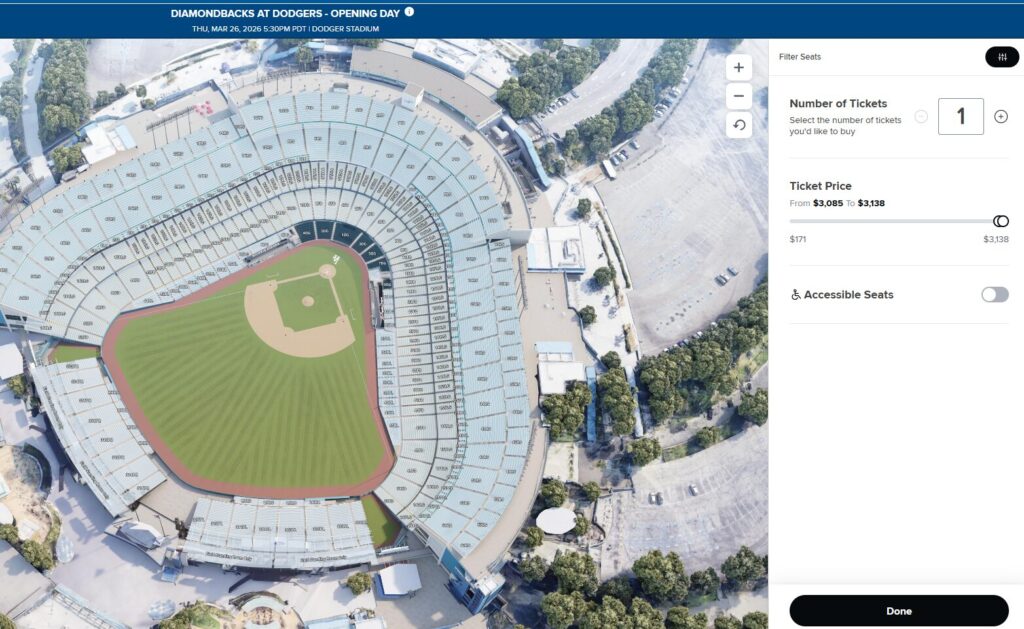This screenshot has width=1024, height=629.
Task: Click the event info icon beside Opening Day
Action: coord(409,12)
